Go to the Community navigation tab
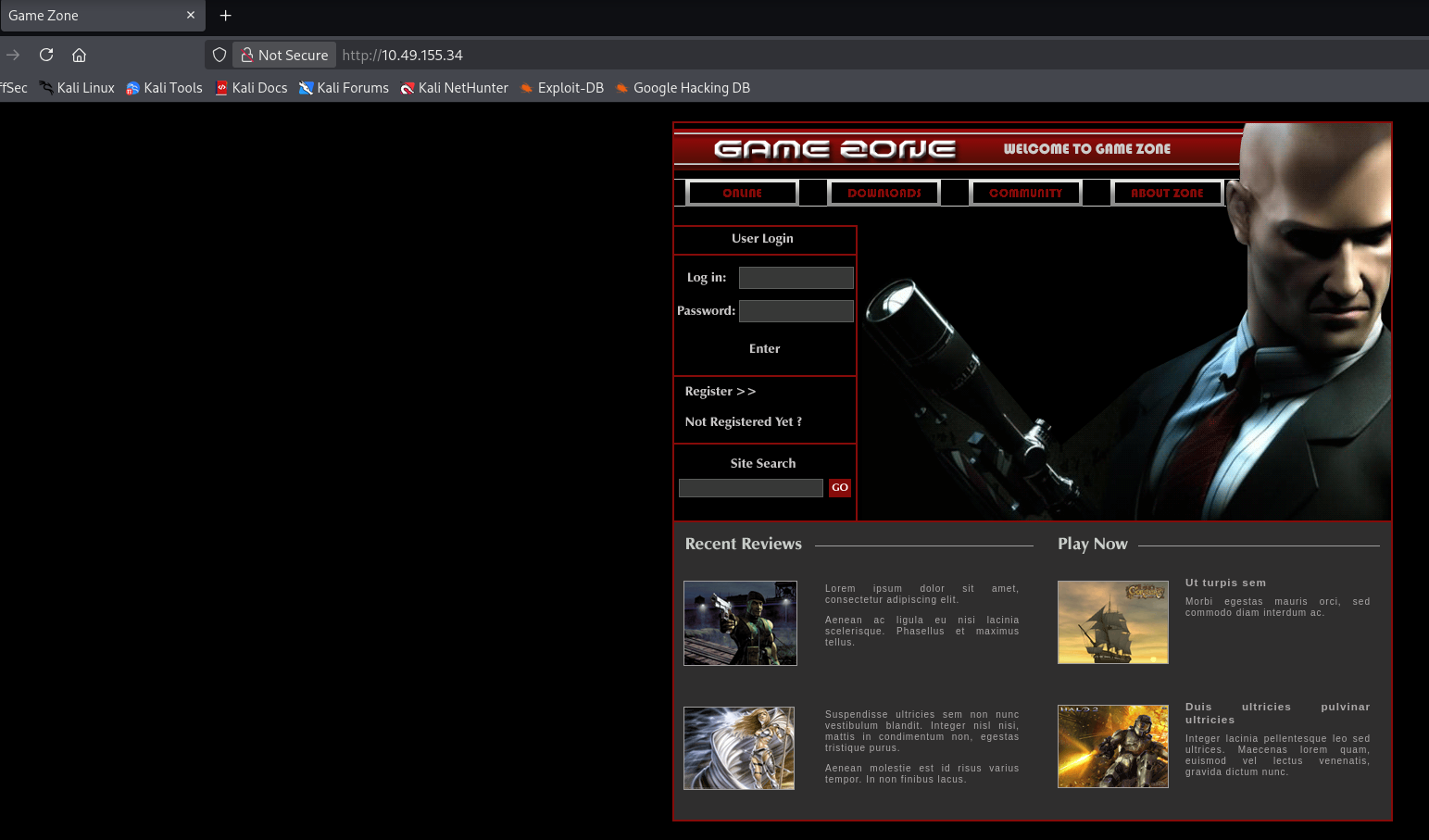The width and height of the screenshot is (1429, 840). pyautogui.click(x=1025, y=193)
